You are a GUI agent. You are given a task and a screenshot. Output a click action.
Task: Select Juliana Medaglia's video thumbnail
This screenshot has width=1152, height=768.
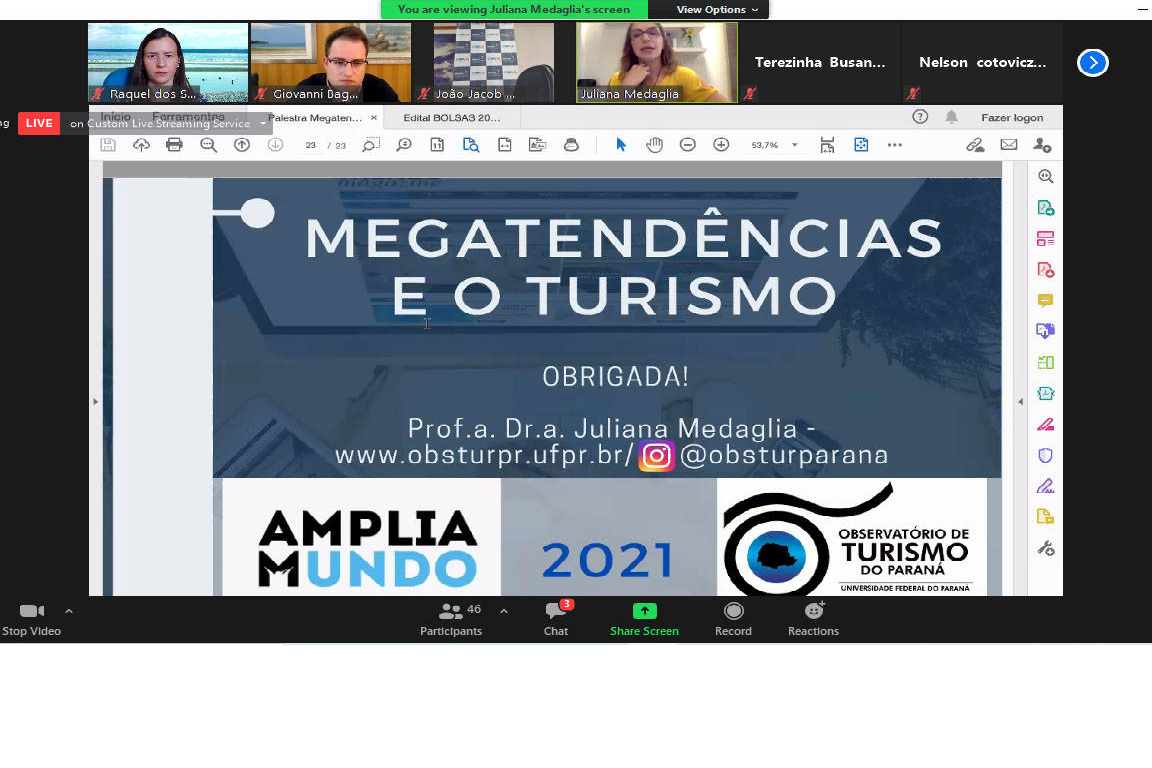point(656,62)
